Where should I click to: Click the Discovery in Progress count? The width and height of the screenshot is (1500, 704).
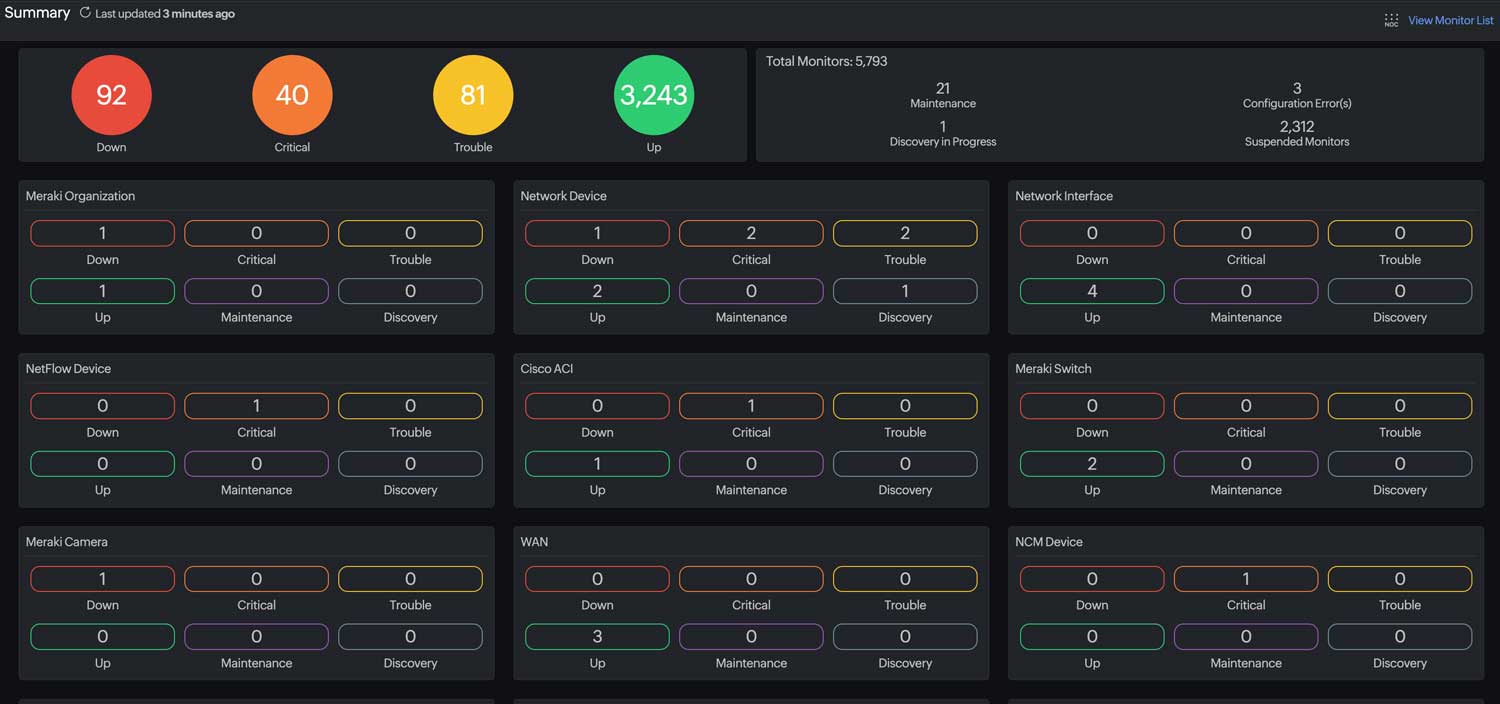pyautogui.click(x=942, y=127)
